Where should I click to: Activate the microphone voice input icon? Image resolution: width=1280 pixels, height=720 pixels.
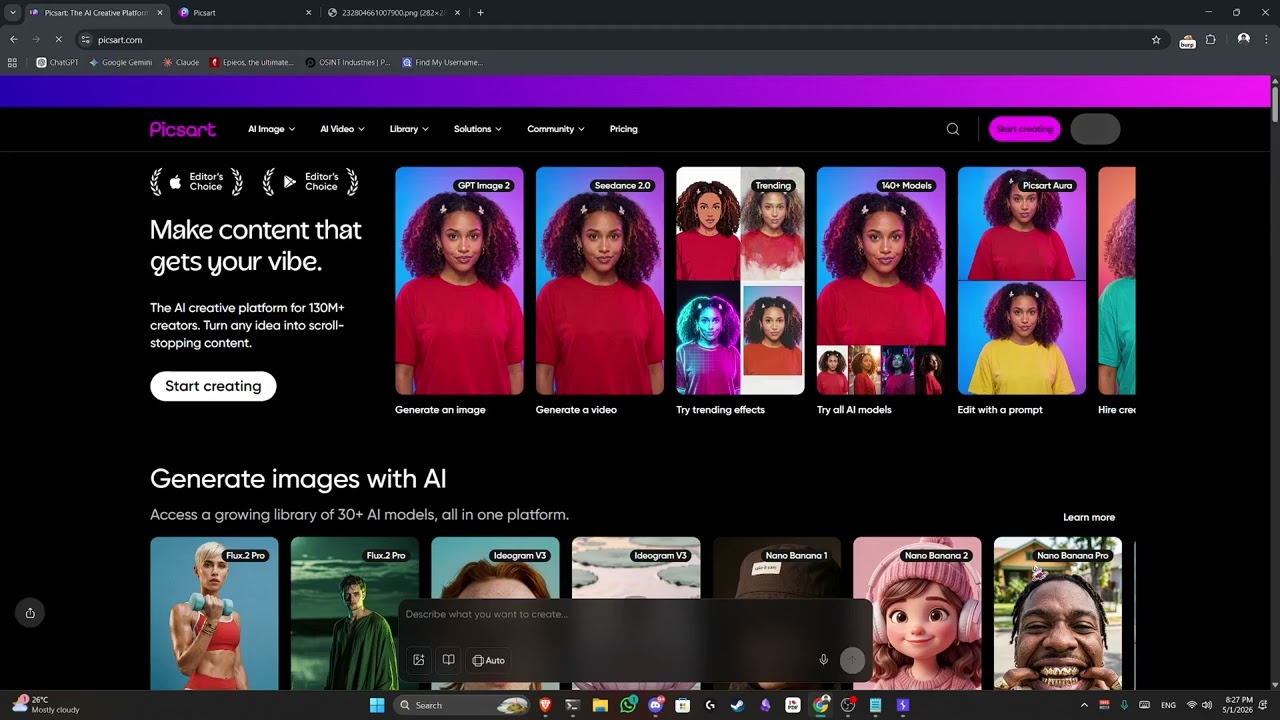pyautogui.click(x=824, y=660)
